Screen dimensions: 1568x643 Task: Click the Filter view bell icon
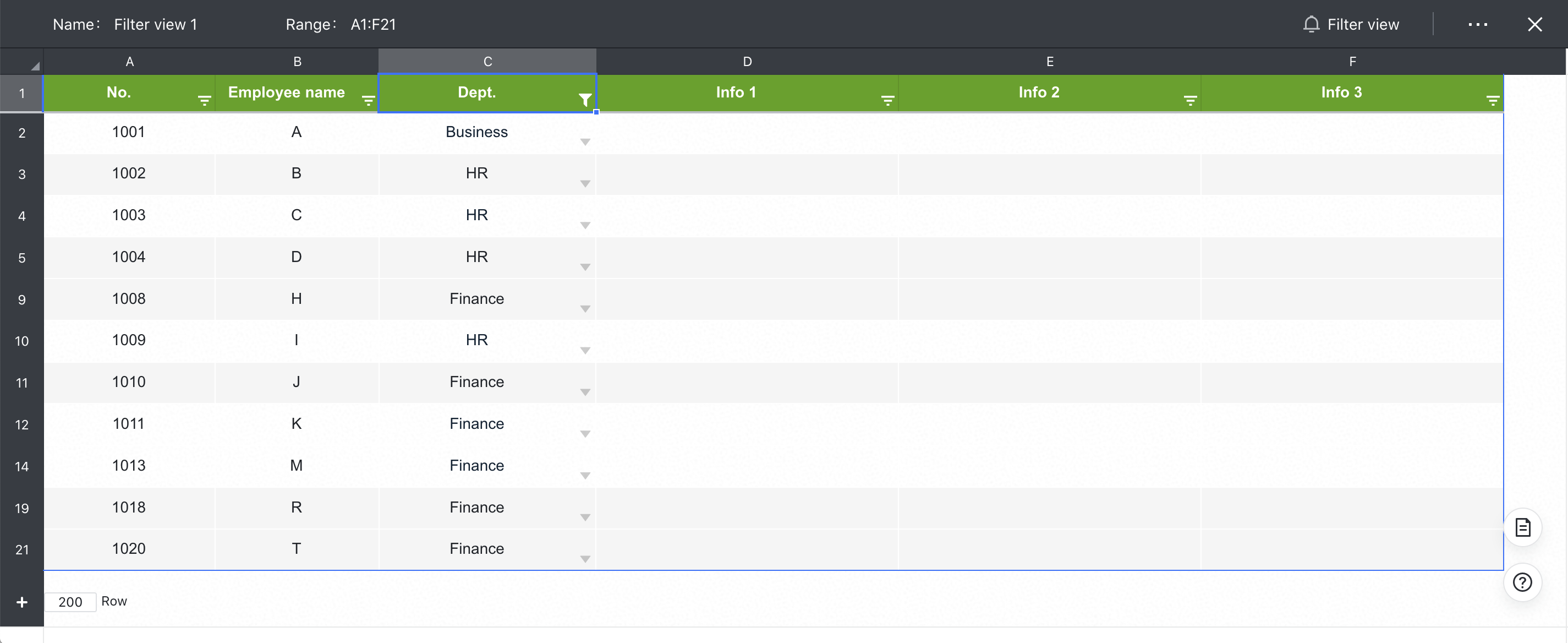tap(1311, 24)
